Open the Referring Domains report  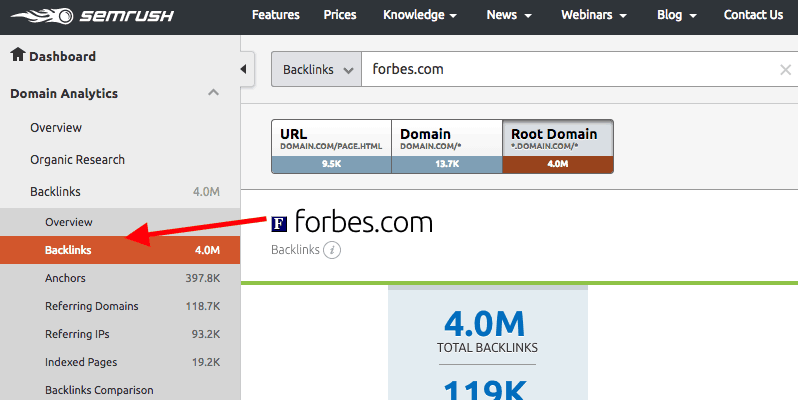click(x=91, y=306)
